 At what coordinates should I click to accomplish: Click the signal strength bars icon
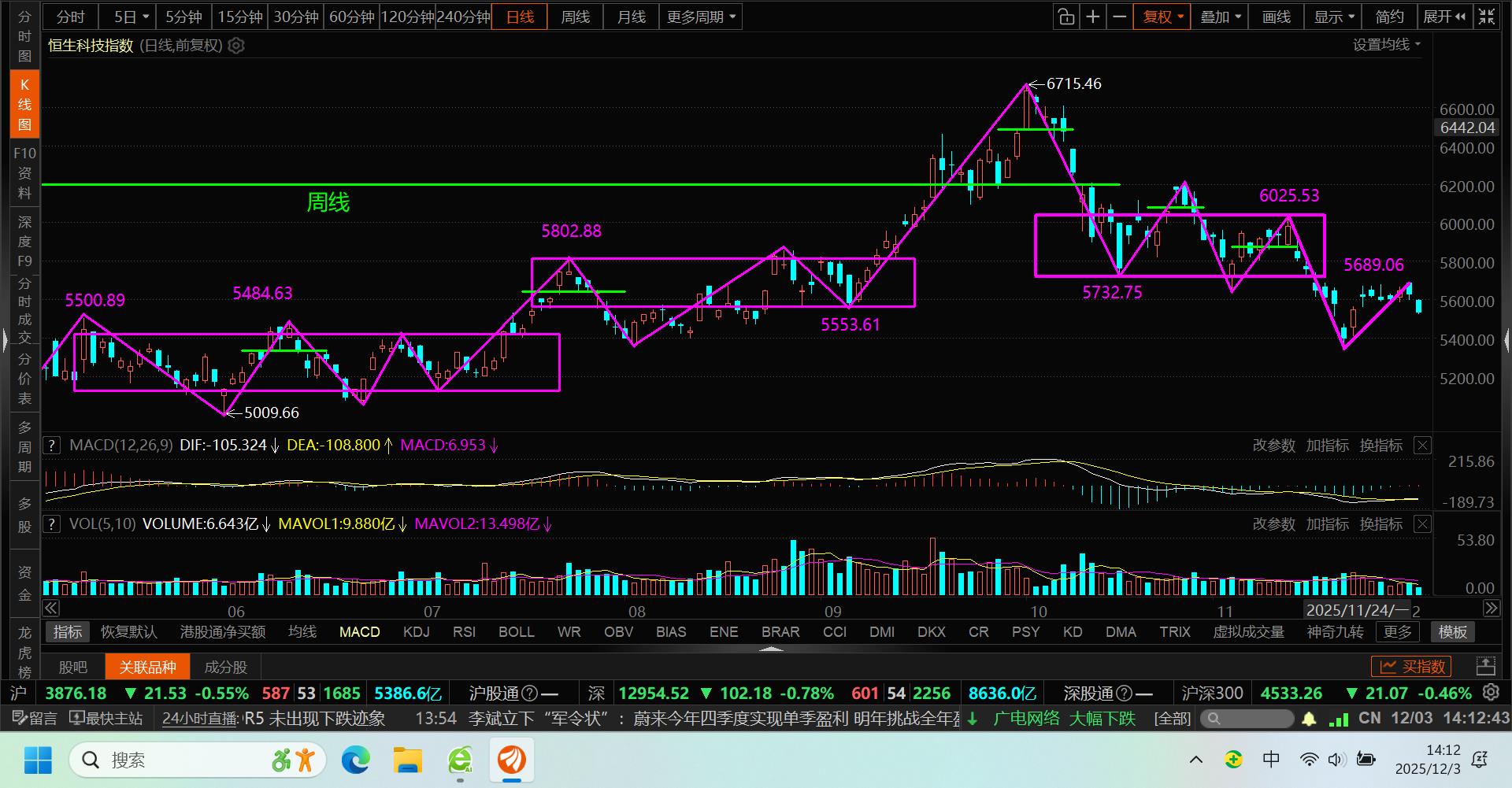[1338, 719]
